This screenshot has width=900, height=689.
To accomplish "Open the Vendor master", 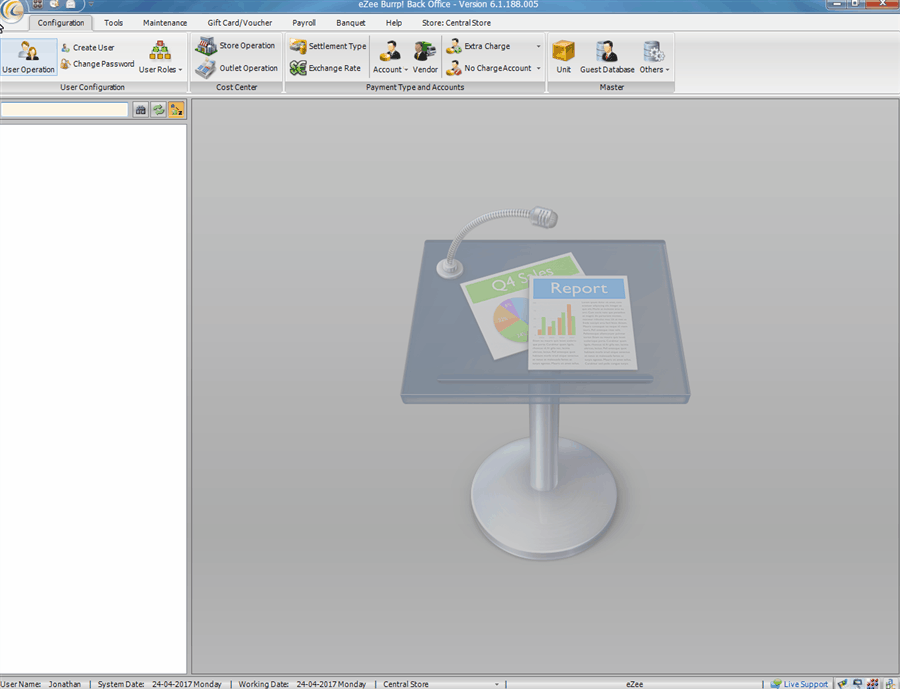I will coord(425,57).
